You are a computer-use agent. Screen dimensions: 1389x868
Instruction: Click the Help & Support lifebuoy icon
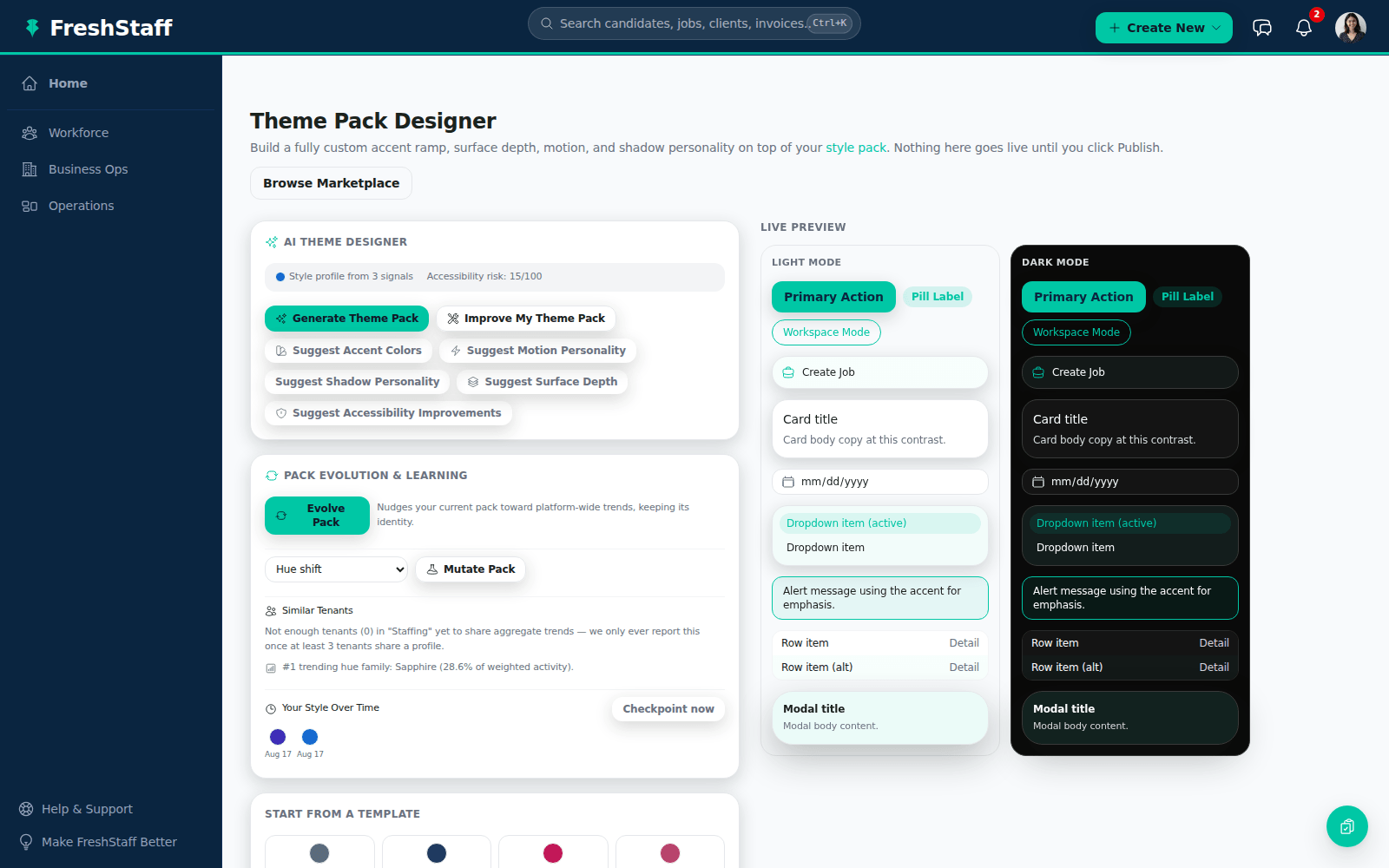coord(26,809)
